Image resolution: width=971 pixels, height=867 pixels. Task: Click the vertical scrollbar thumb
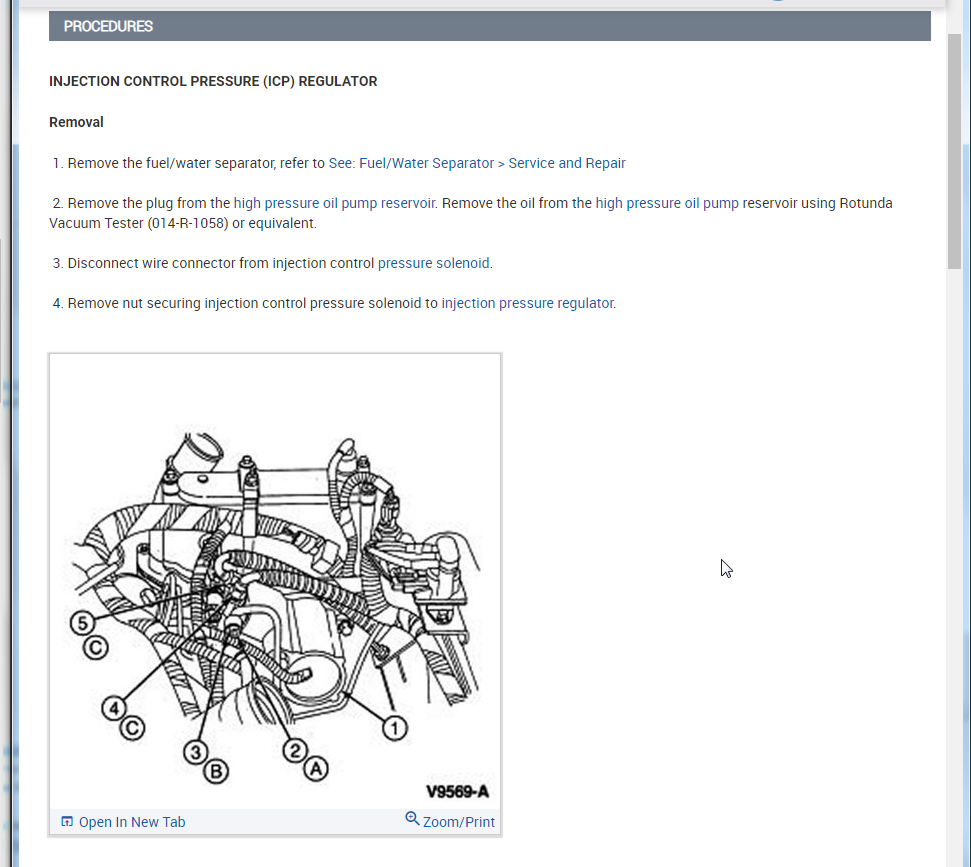pyautogui.click(x=954, y=152)
